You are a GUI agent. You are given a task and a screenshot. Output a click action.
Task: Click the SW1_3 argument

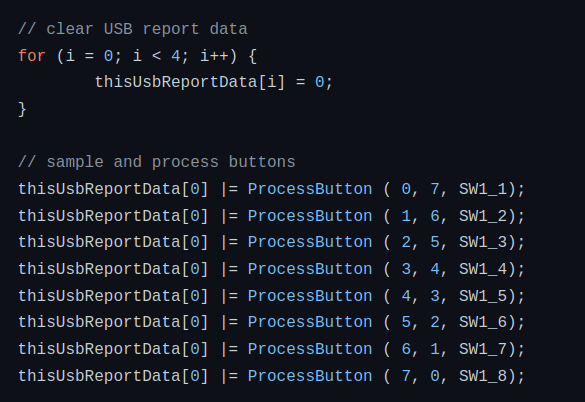coord(483,243)
